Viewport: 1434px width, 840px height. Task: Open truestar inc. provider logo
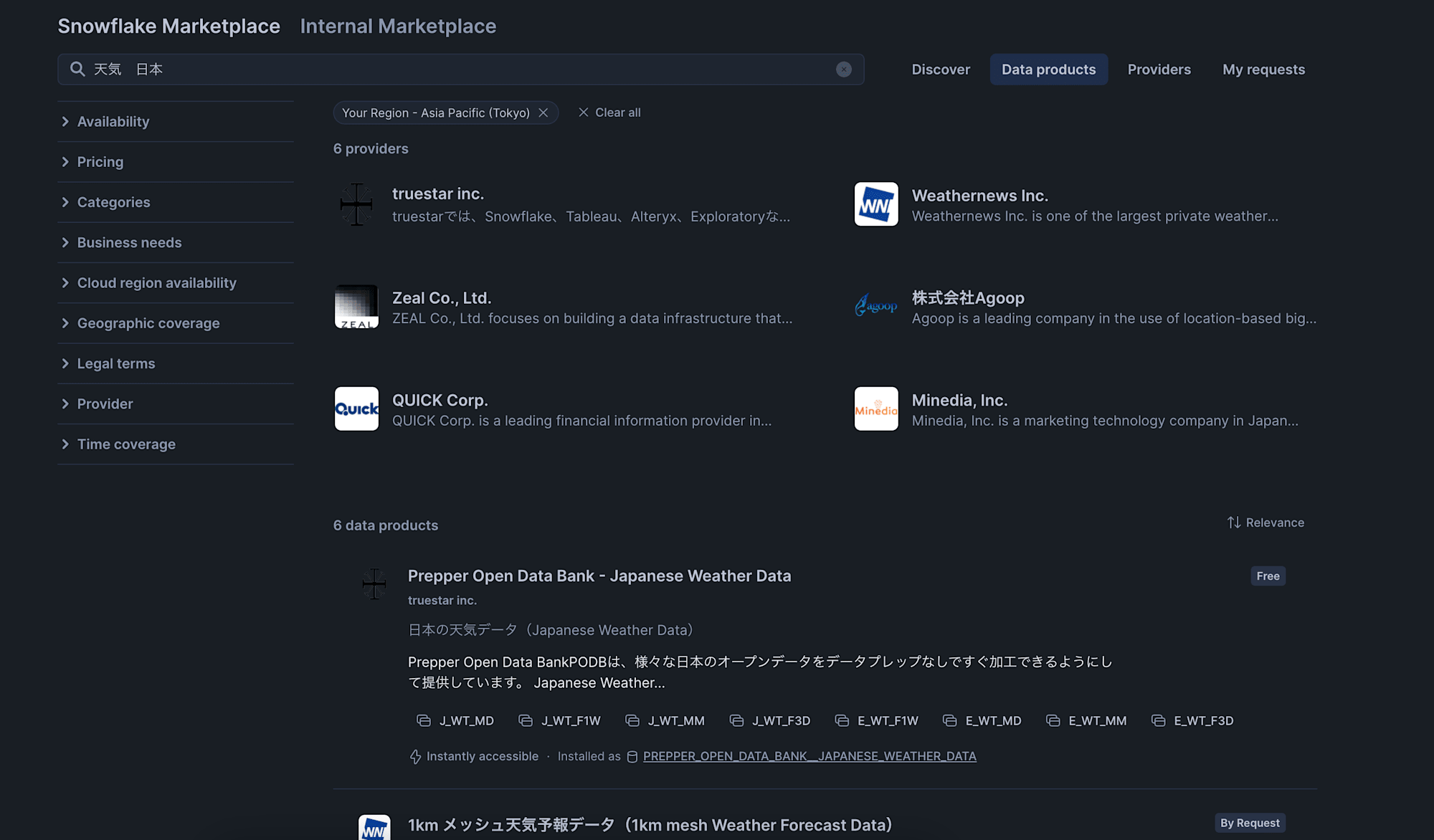[356, 204]
